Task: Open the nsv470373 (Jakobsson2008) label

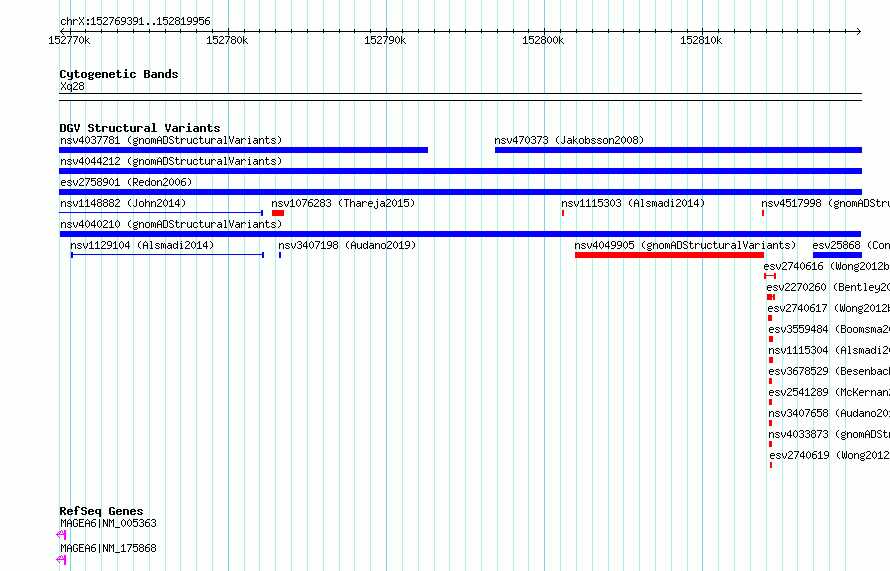Action: pos(569,140)
